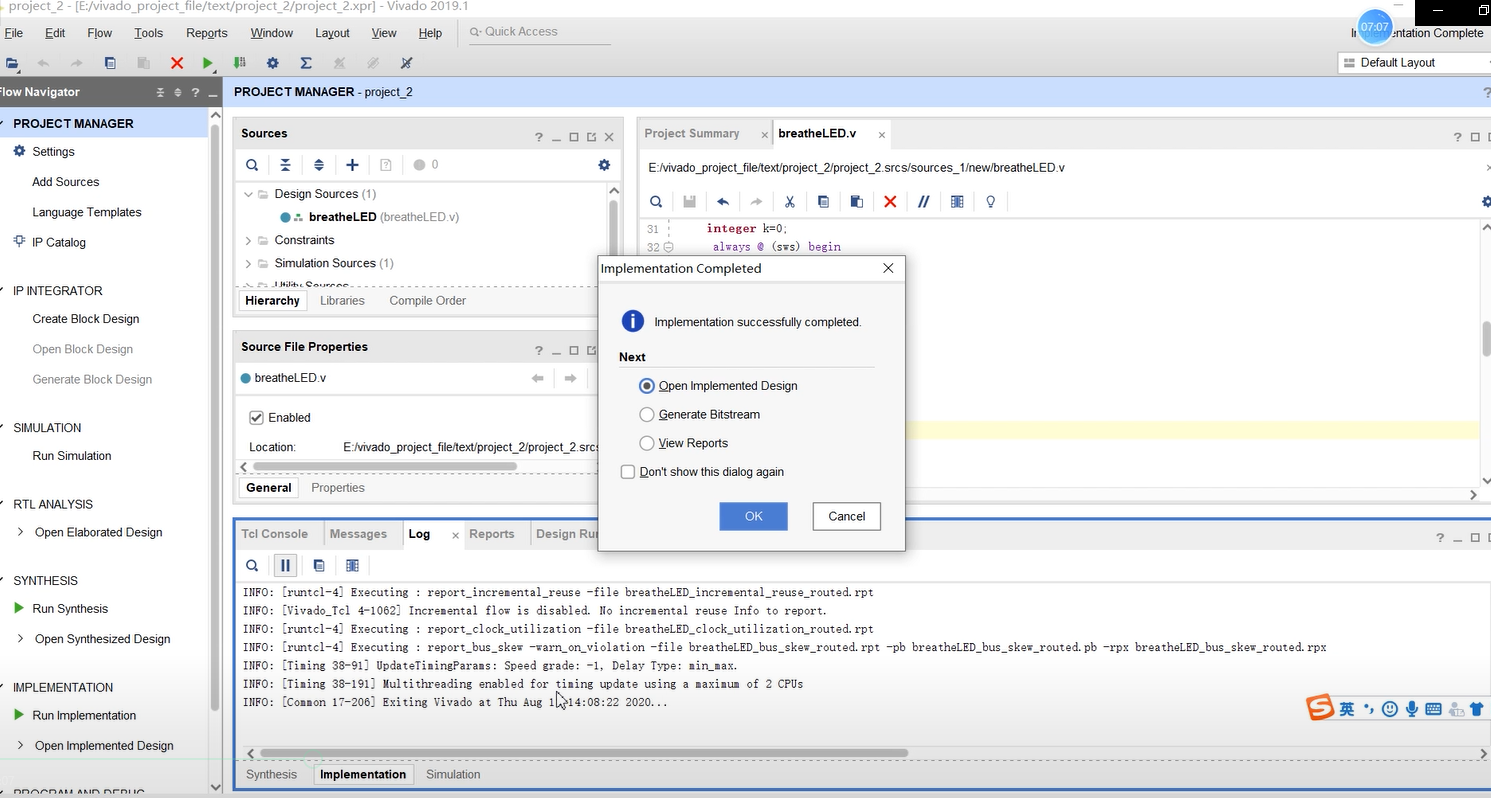Image resolution: width=1491 pixels, height=798 pixels.
Task: Toggle line comments in editor toolbar
Action: coord(924,202)
